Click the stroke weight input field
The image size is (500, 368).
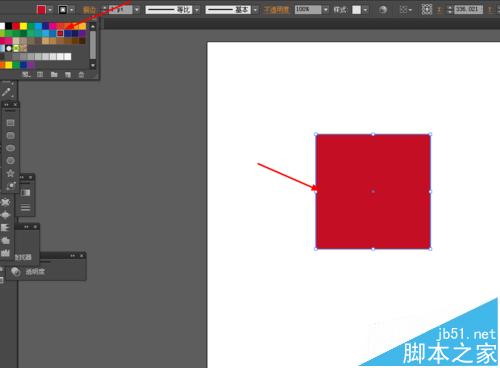[x=120, y=10]
